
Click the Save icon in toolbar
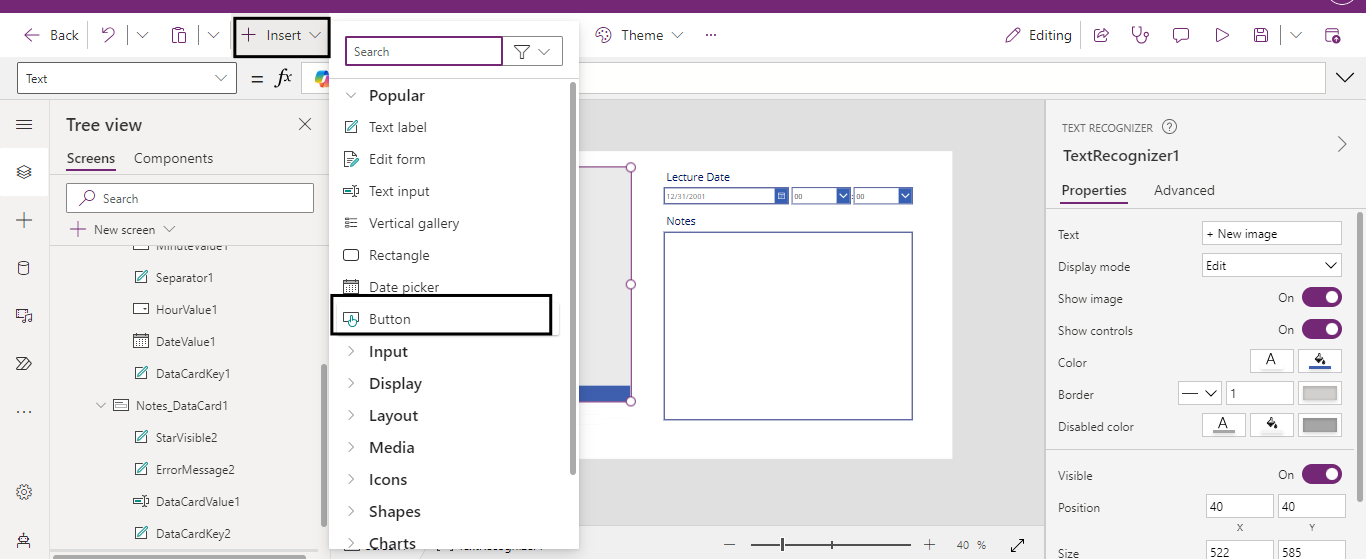pos(1261,35)
